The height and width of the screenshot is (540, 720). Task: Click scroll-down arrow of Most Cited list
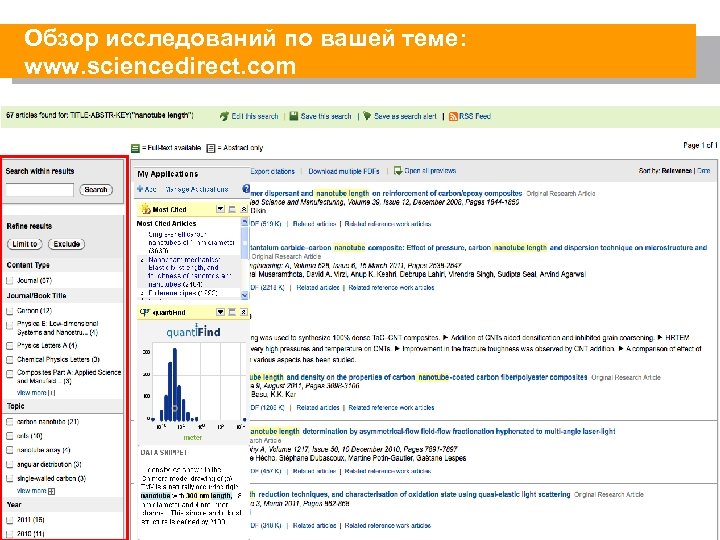pos(245,295)
